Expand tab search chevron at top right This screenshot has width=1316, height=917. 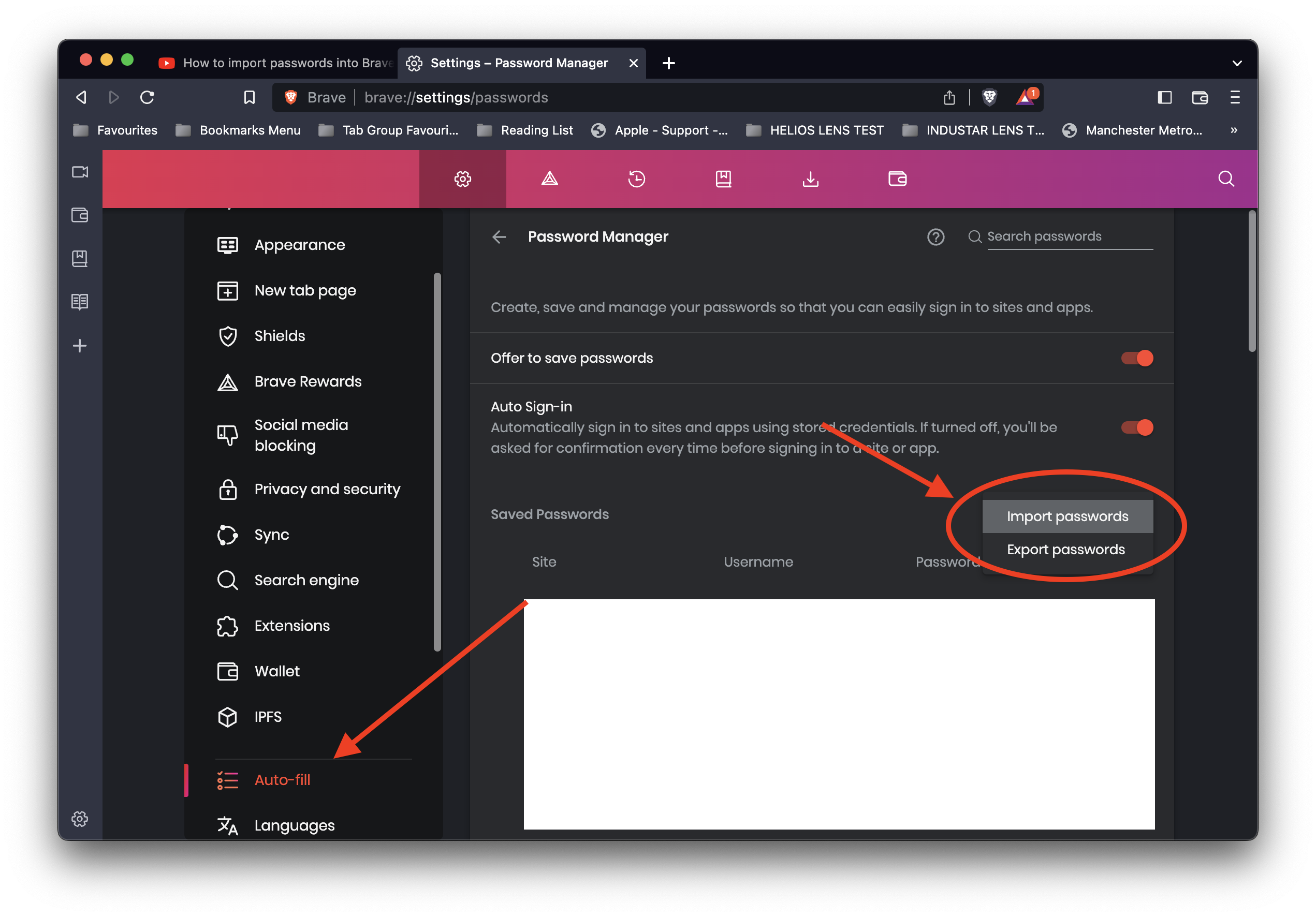coord(1237,63)
